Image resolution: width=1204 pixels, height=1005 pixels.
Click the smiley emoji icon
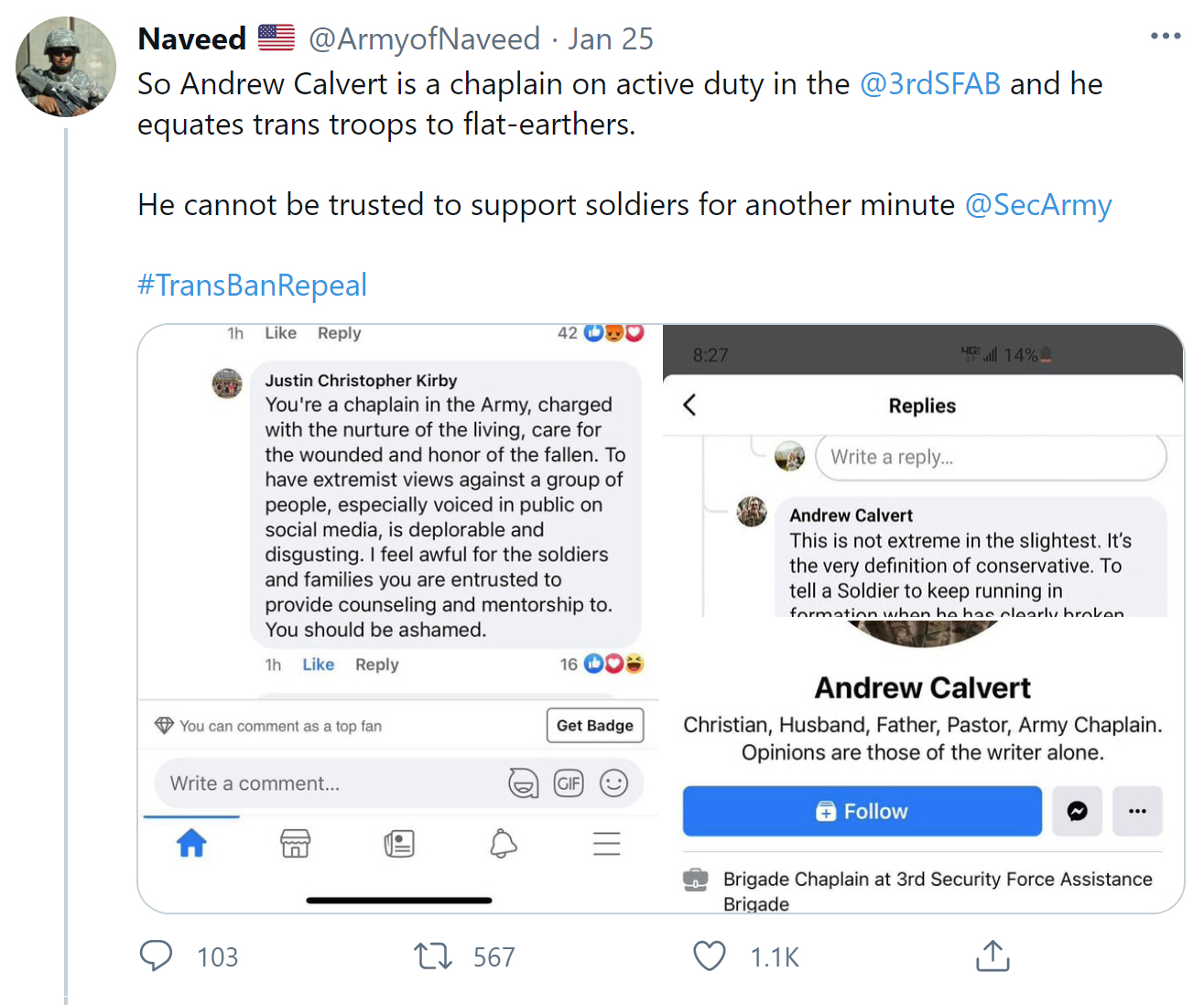[613, 783]
